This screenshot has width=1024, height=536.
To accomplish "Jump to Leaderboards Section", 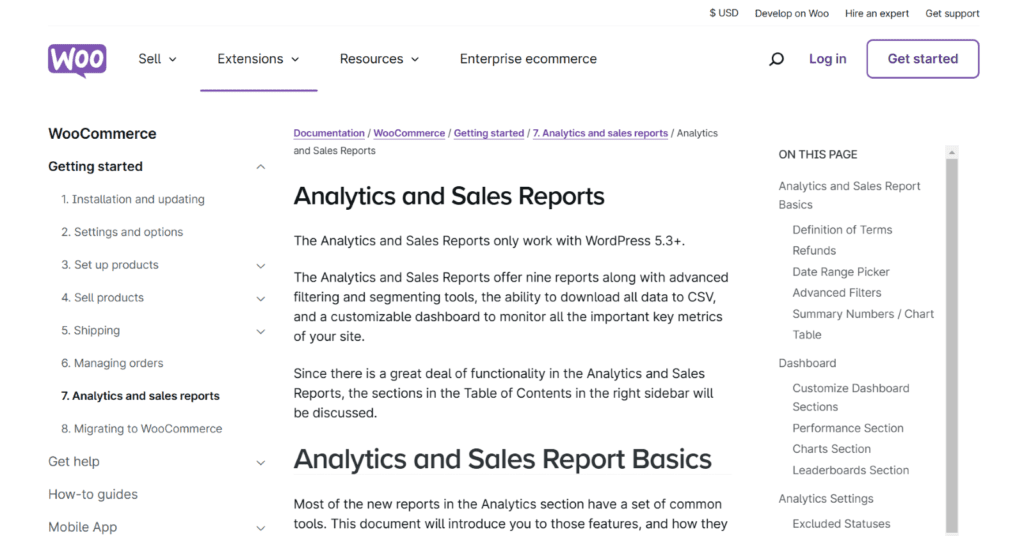I will [x=850, y=470].
